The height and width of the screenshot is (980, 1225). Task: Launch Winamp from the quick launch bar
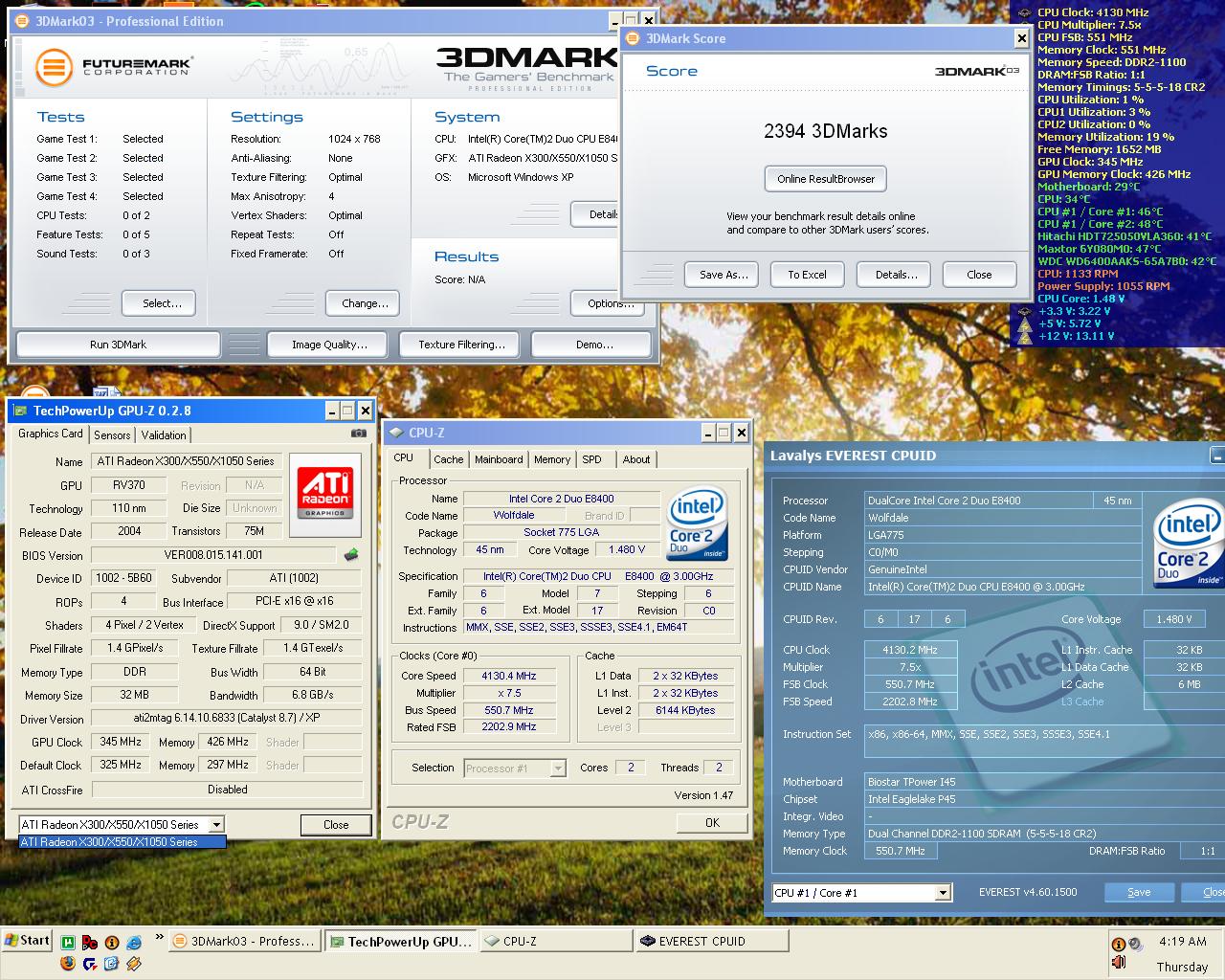134,963
